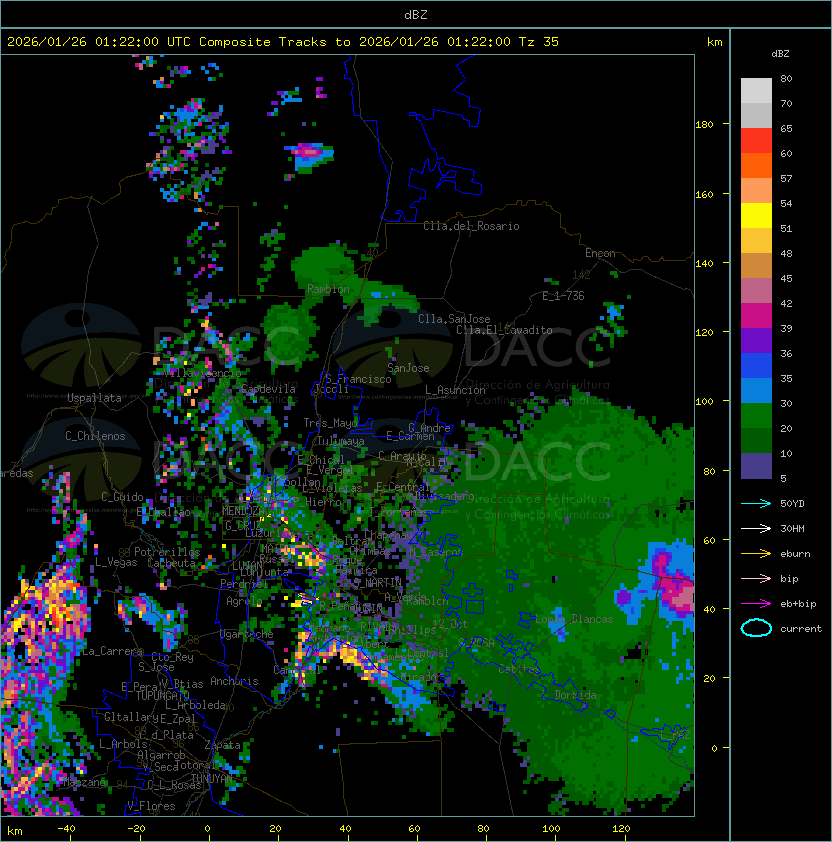Click the Uspallata map label

click(94, 398)
